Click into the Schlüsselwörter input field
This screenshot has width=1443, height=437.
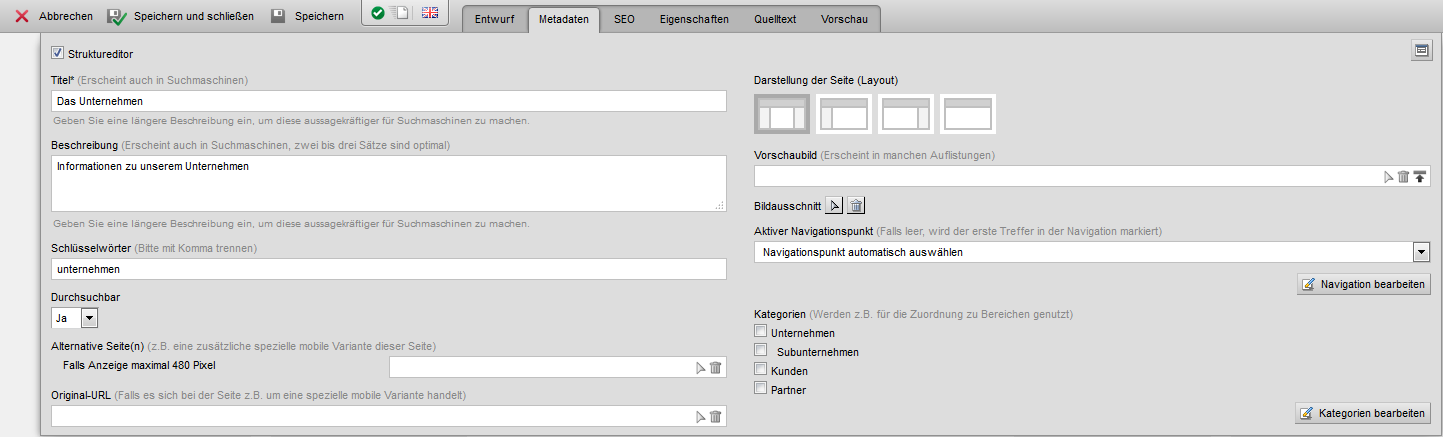[x=388, y=269]
